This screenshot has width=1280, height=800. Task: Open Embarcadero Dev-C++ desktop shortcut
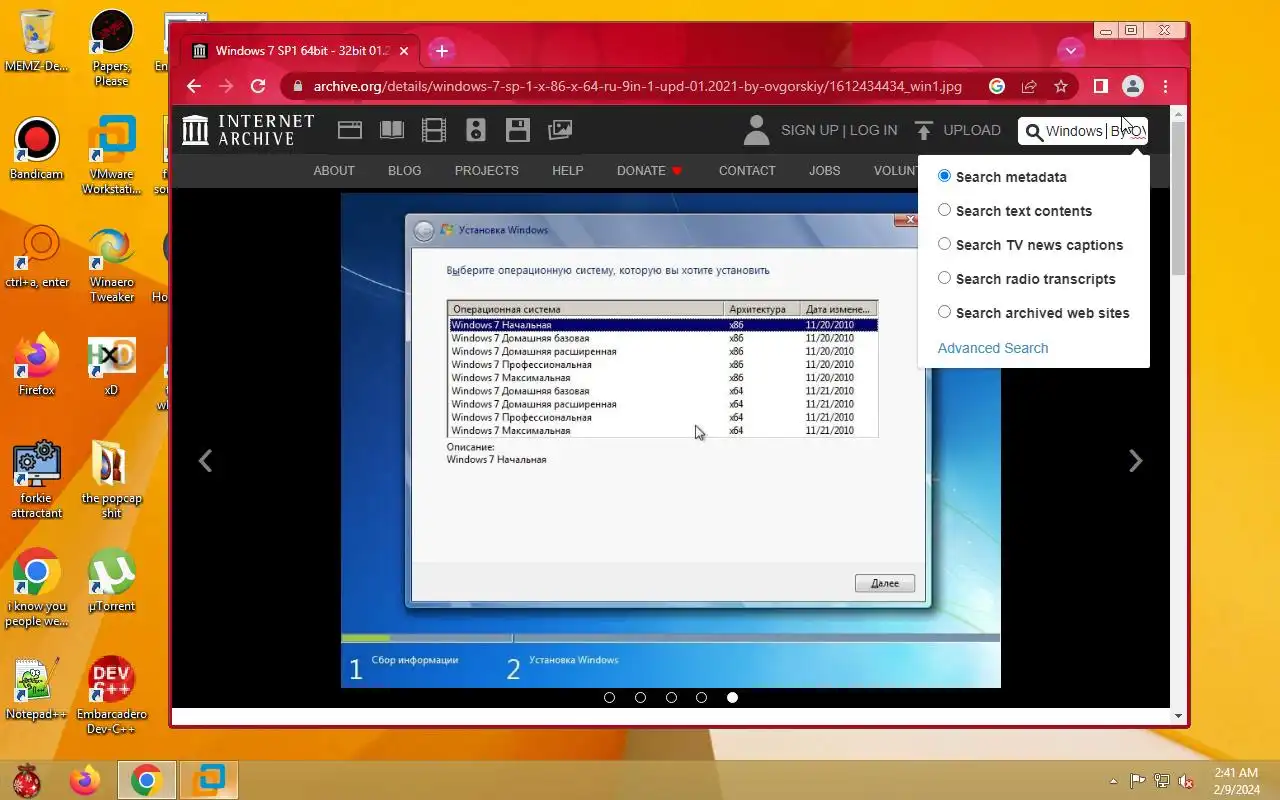(111, 697)
